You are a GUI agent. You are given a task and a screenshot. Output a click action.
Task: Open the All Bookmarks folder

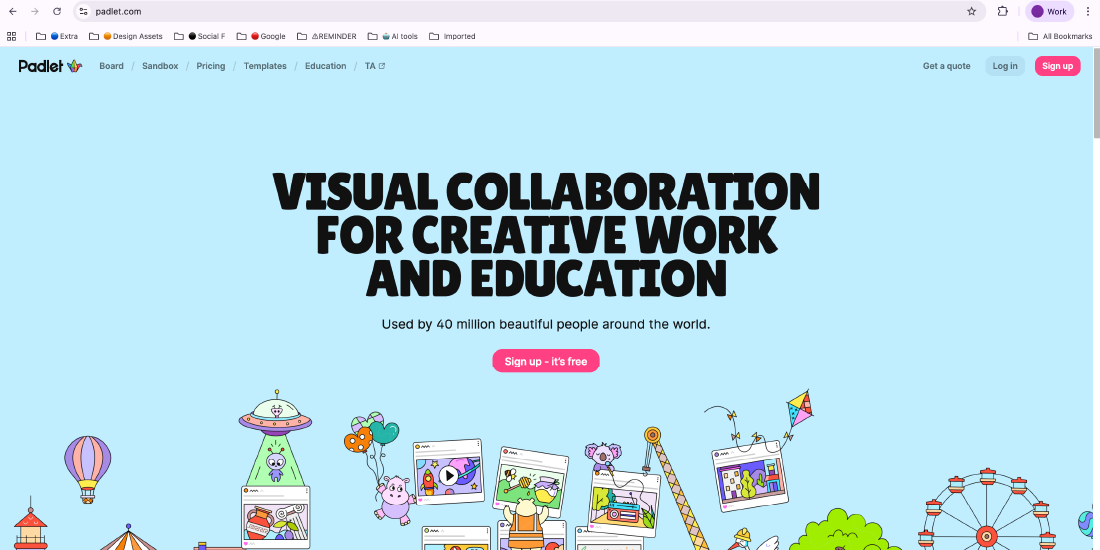click(1060, 36)
